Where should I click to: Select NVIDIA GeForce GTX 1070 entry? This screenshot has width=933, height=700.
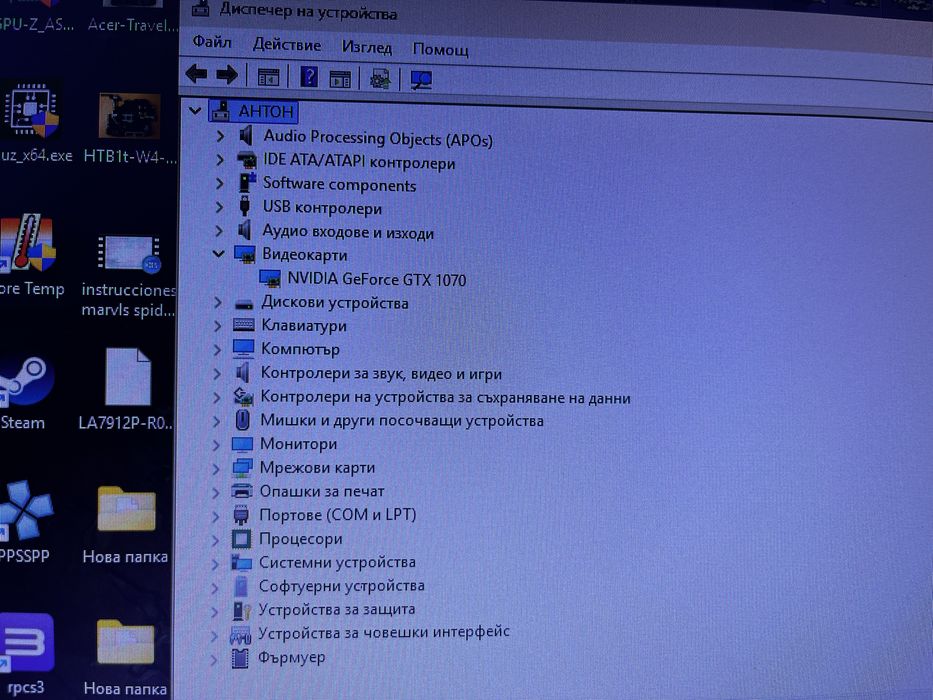[x=377, y=279]
